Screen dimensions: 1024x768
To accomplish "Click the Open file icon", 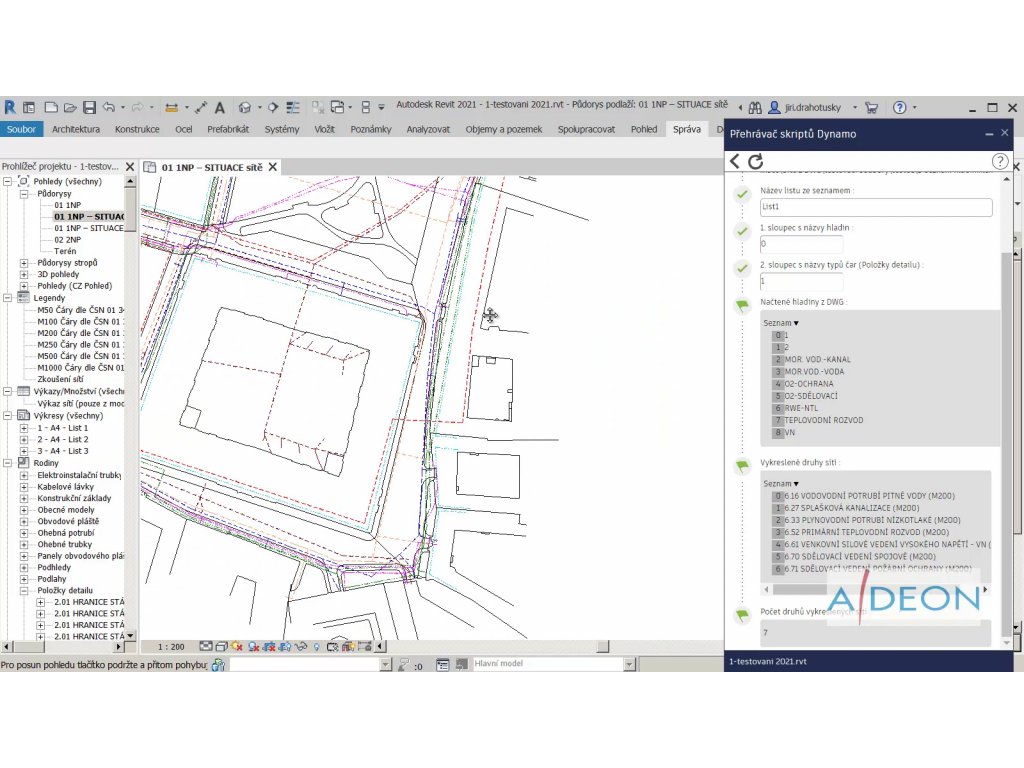I will coord(70,107).
